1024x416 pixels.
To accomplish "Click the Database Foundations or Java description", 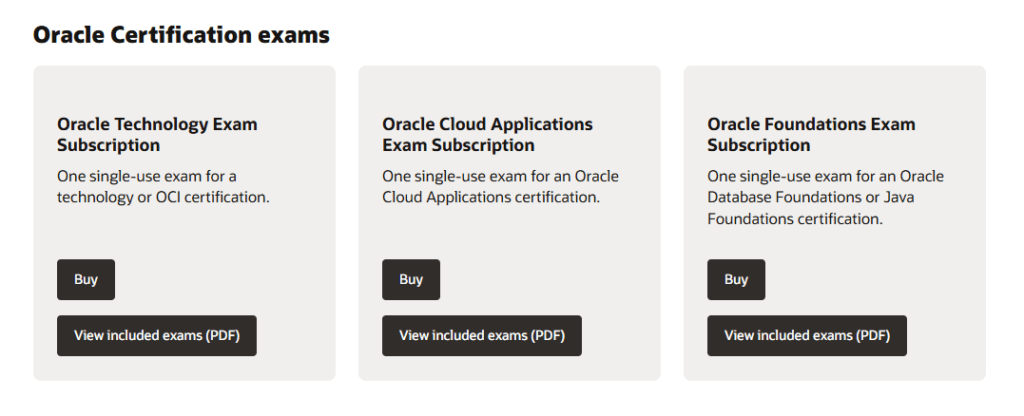I will 825,197.
